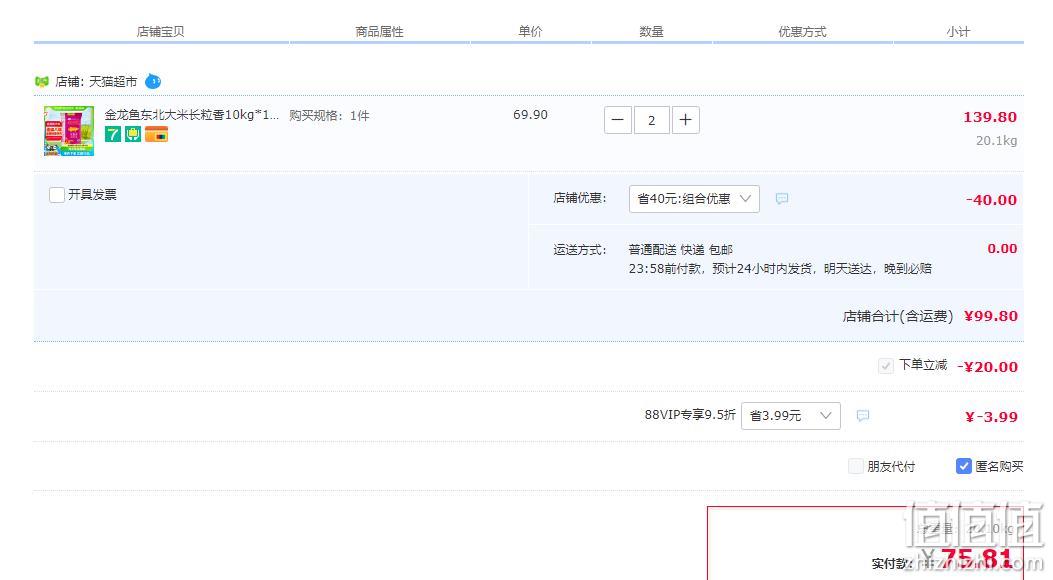Toggle the 下单立减 checkbox
The height and width of the screenshot is (580, 1053).
886,366
